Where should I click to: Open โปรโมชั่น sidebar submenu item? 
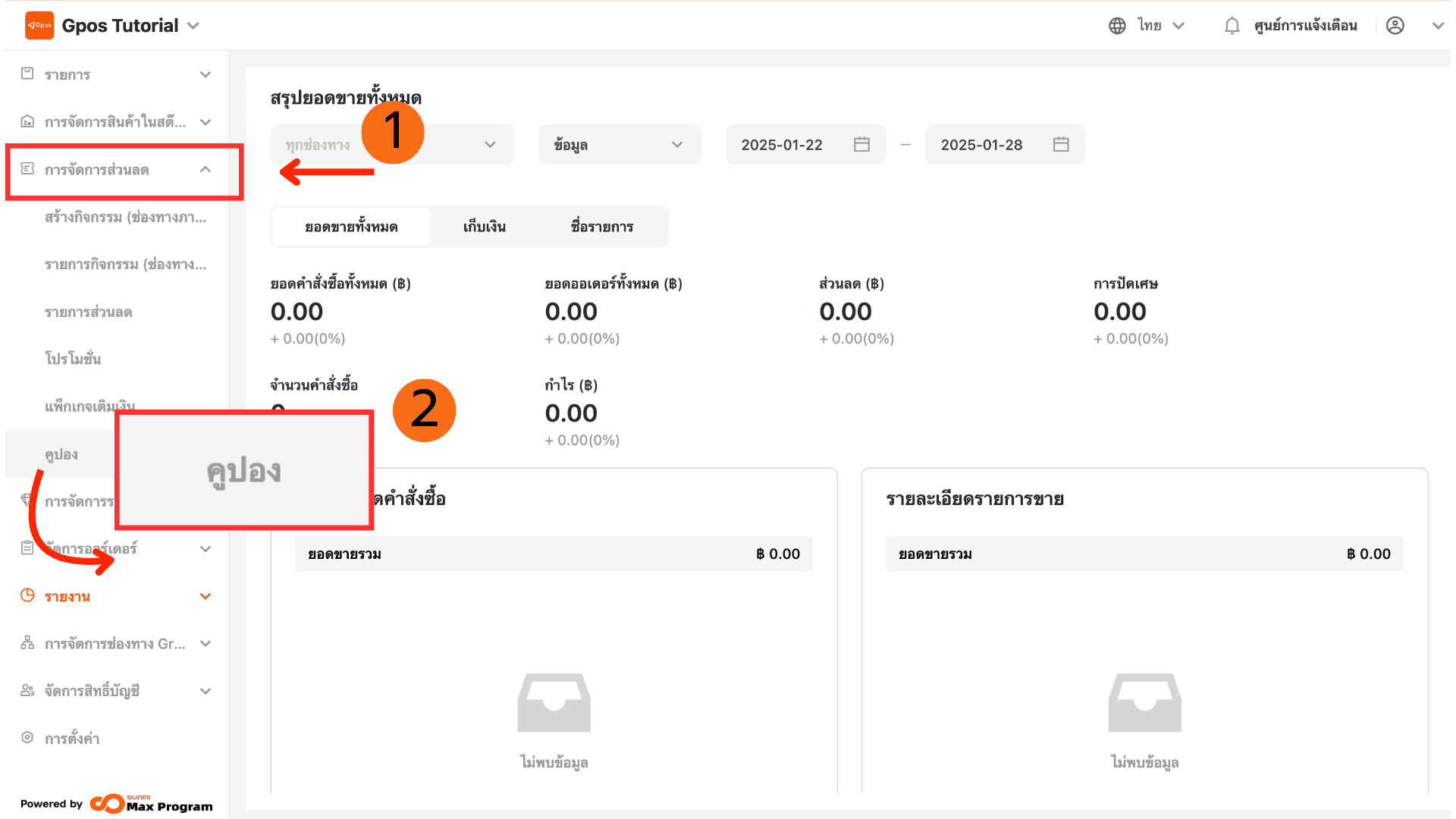tap(73, 359)
